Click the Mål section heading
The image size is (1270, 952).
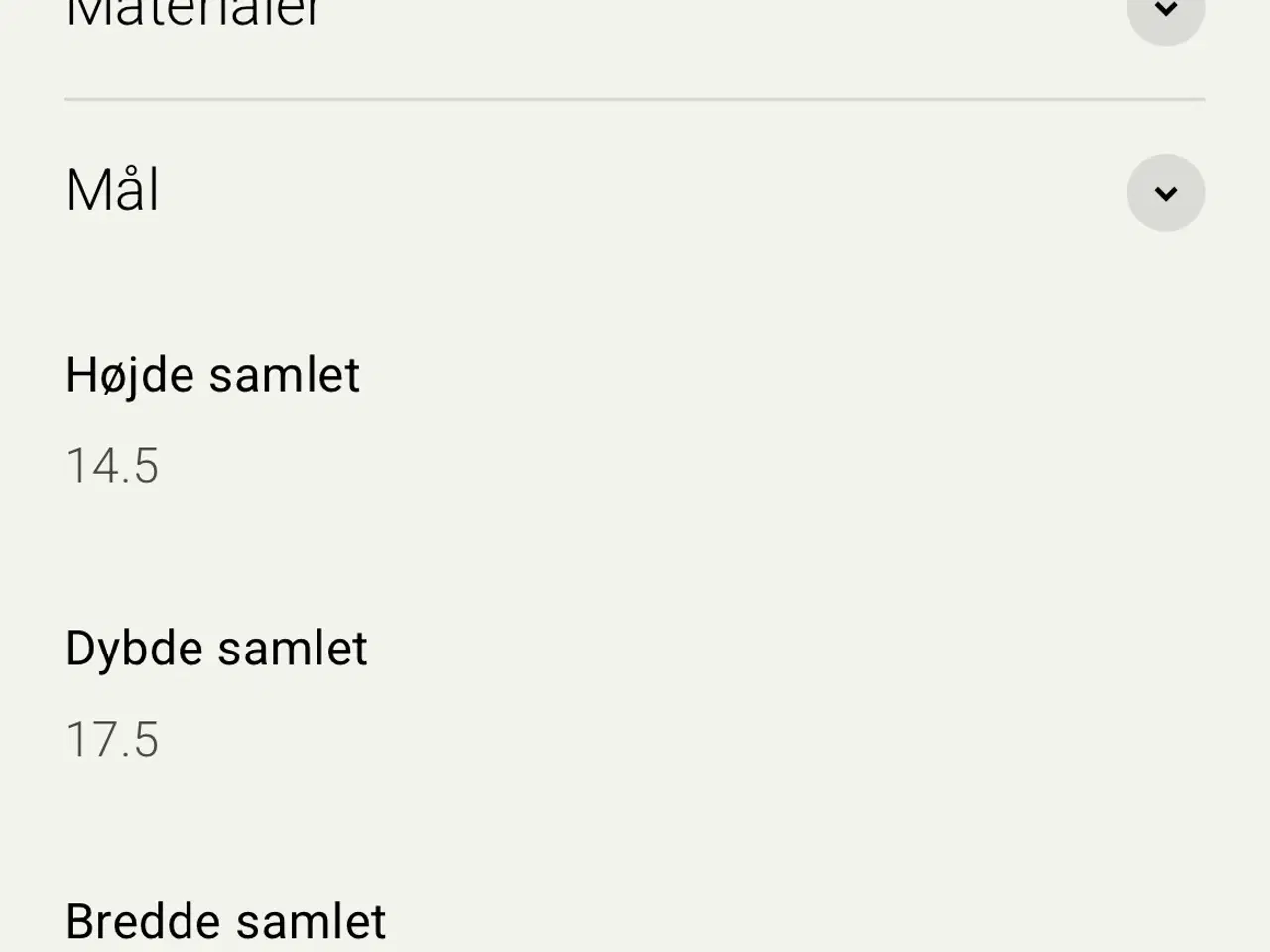[x=112, y=190]
